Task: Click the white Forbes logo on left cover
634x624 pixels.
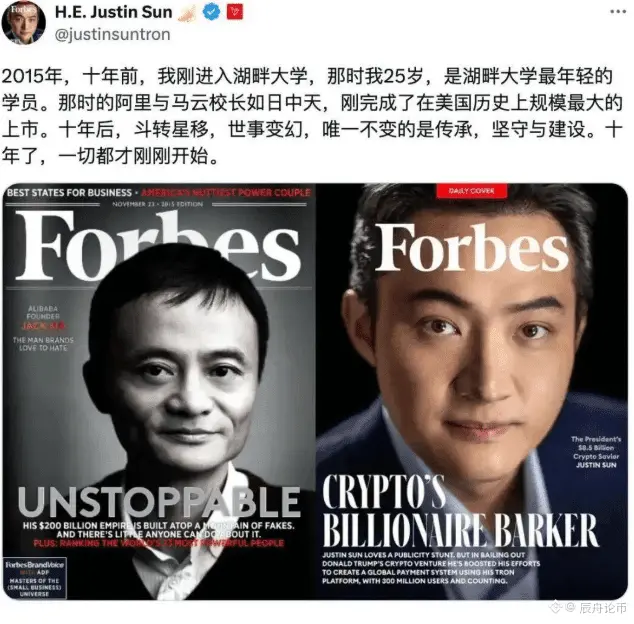Action: pyautogui.click(x=157, y=246)
